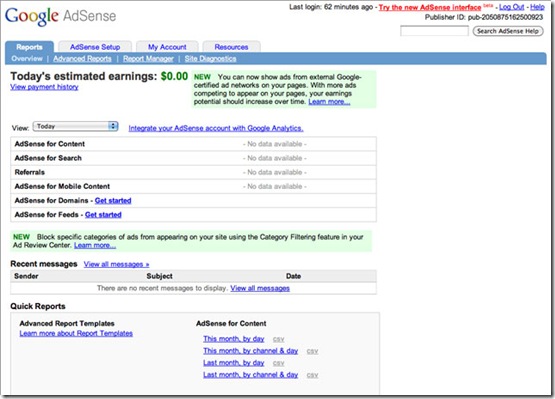Open Advanced Reports sub-menu
The height and width of the screenshot is (399, 555).
[82, 59]
